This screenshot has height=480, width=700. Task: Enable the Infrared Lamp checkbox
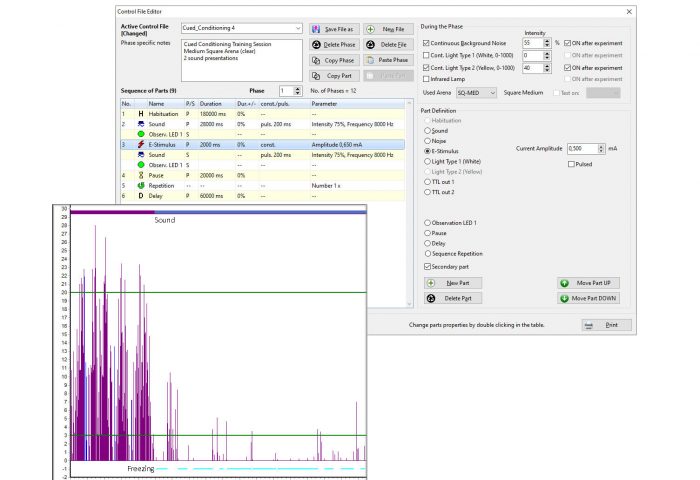pos(427,79)
